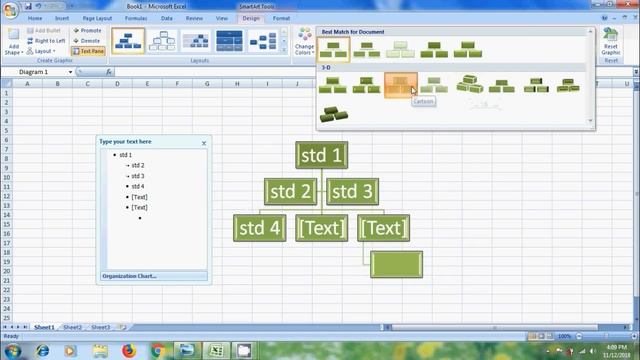The height and width of the screenshot is (360, 640).
Task: Select the first Organization Chart layout thumbnail
Action: [128, 41]
